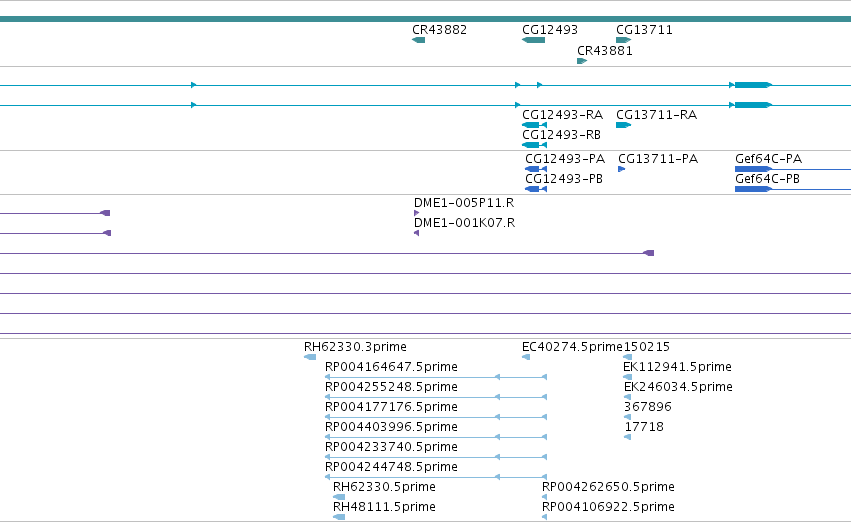Click the 367896 feature label
This screenshot has width=851, height=522.
[x=647, y=407]
